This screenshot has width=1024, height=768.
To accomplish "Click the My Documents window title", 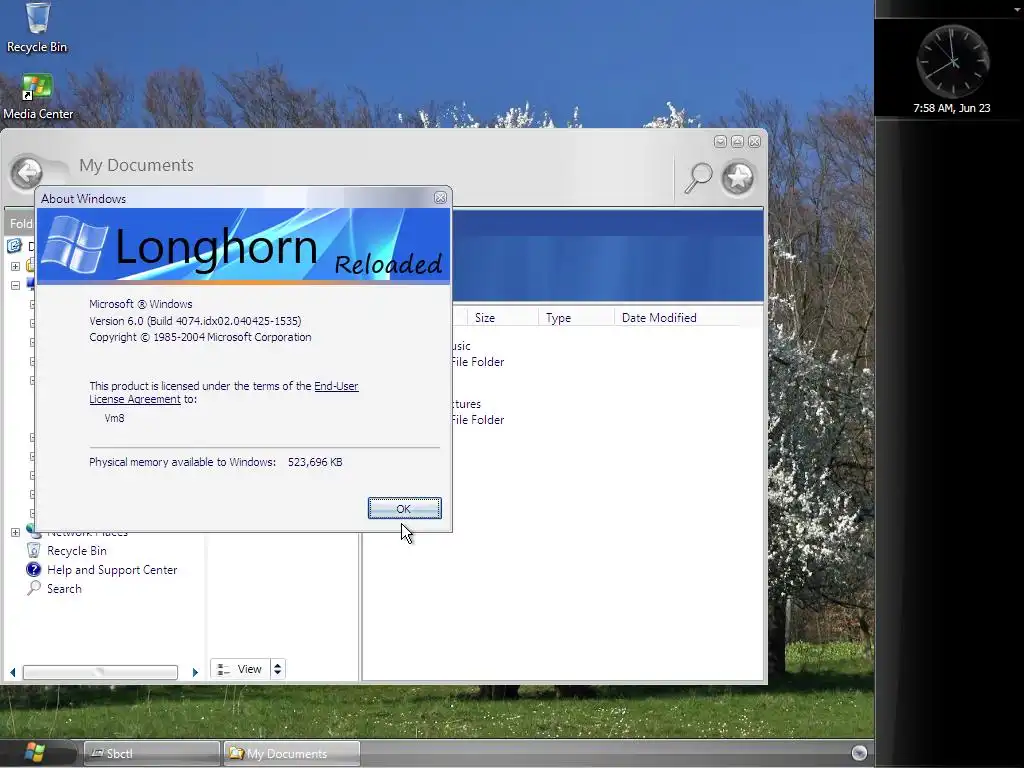I will 136,165.
